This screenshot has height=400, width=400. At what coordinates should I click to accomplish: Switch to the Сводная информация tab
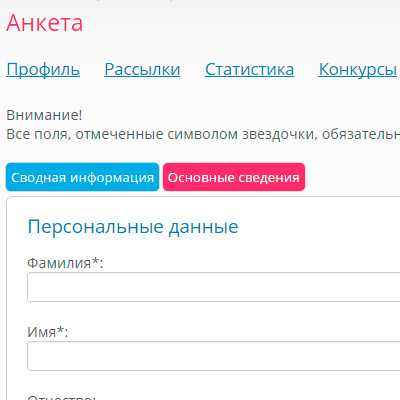[82, 177]
